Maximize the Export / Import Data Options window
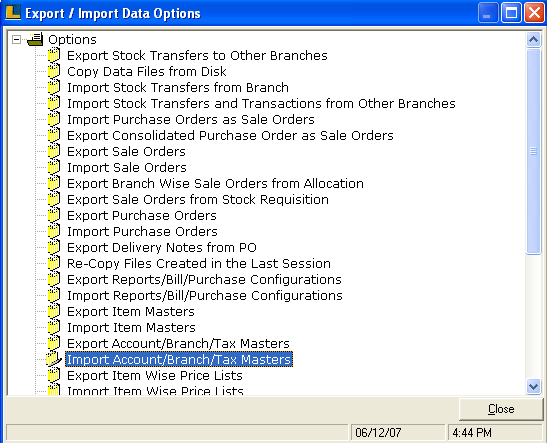 [511, 13]
